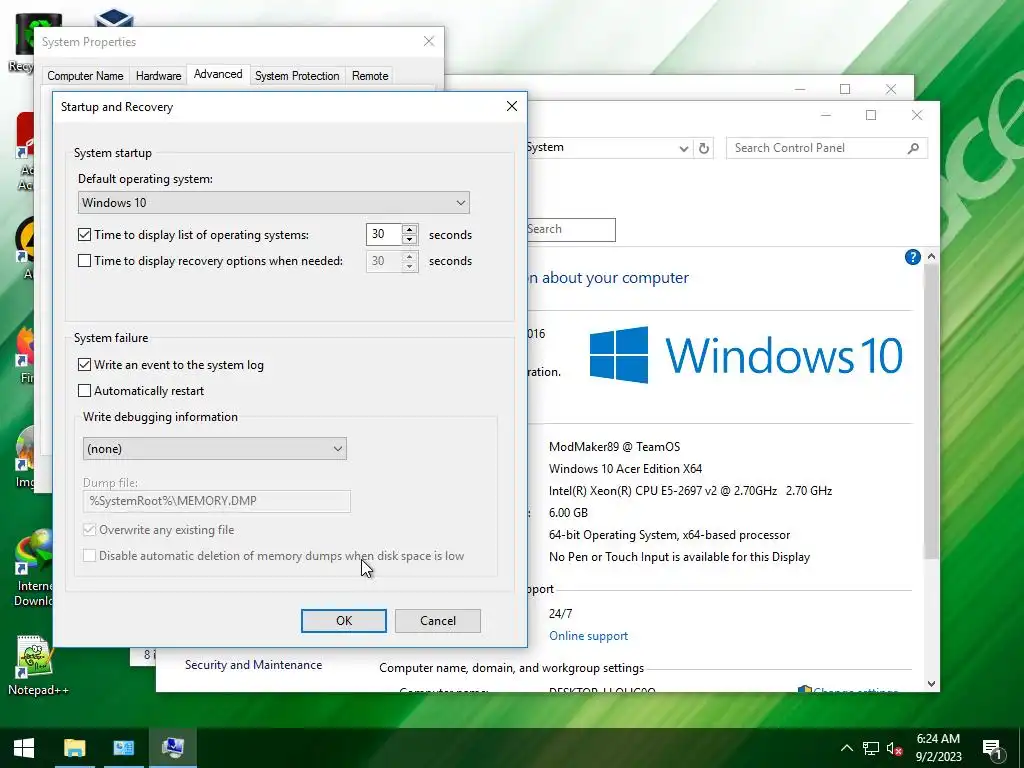This screenshot has height=768, width=1024.
Task: Open the Control Panel taskbar icon
Action: (x=123, y=748)
